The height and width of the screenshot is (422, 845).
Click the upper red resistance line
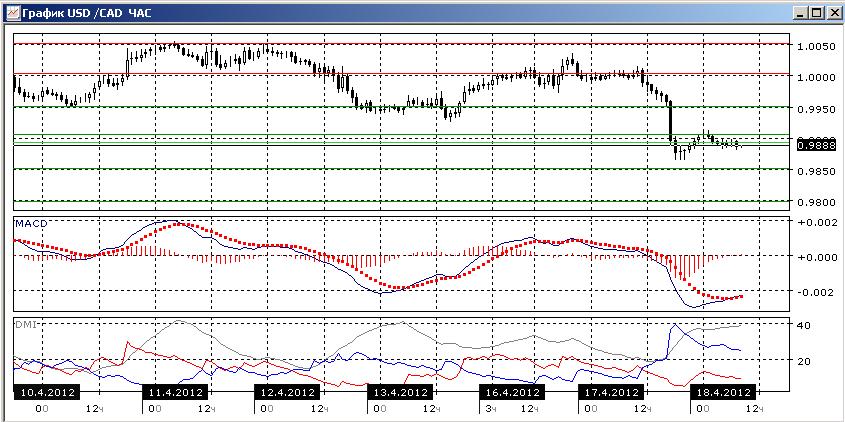coord(401,44)
